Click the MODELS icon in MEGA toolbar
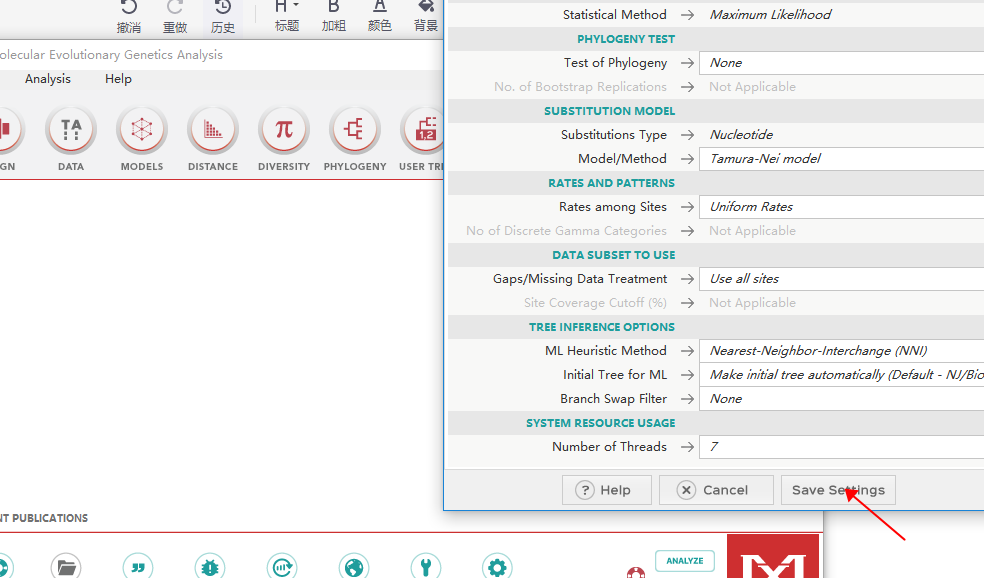This screenshot has width=984, height=578. (x=142, y=139)
